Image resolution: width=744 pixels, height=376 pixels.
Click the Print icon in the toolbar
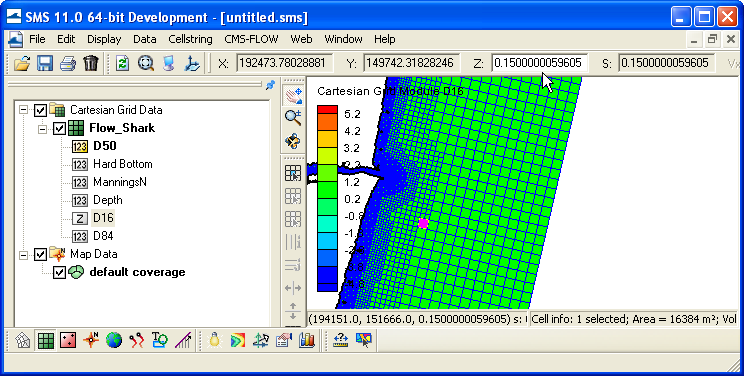coord(68,63)
